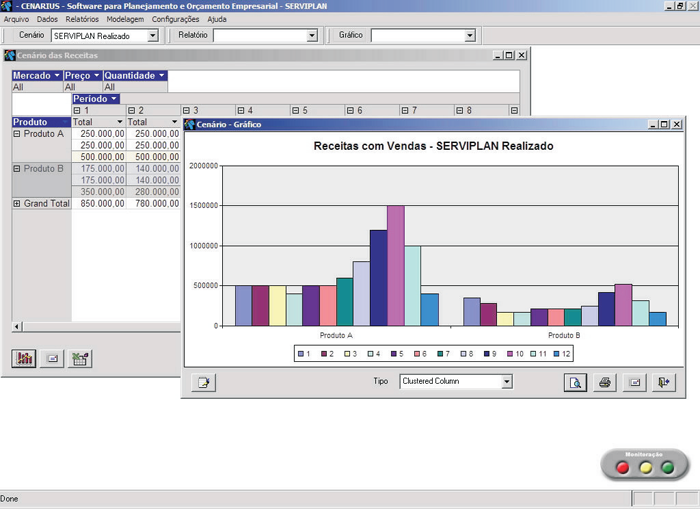Open the Preço filter dropdown

[x=96, y=75]
